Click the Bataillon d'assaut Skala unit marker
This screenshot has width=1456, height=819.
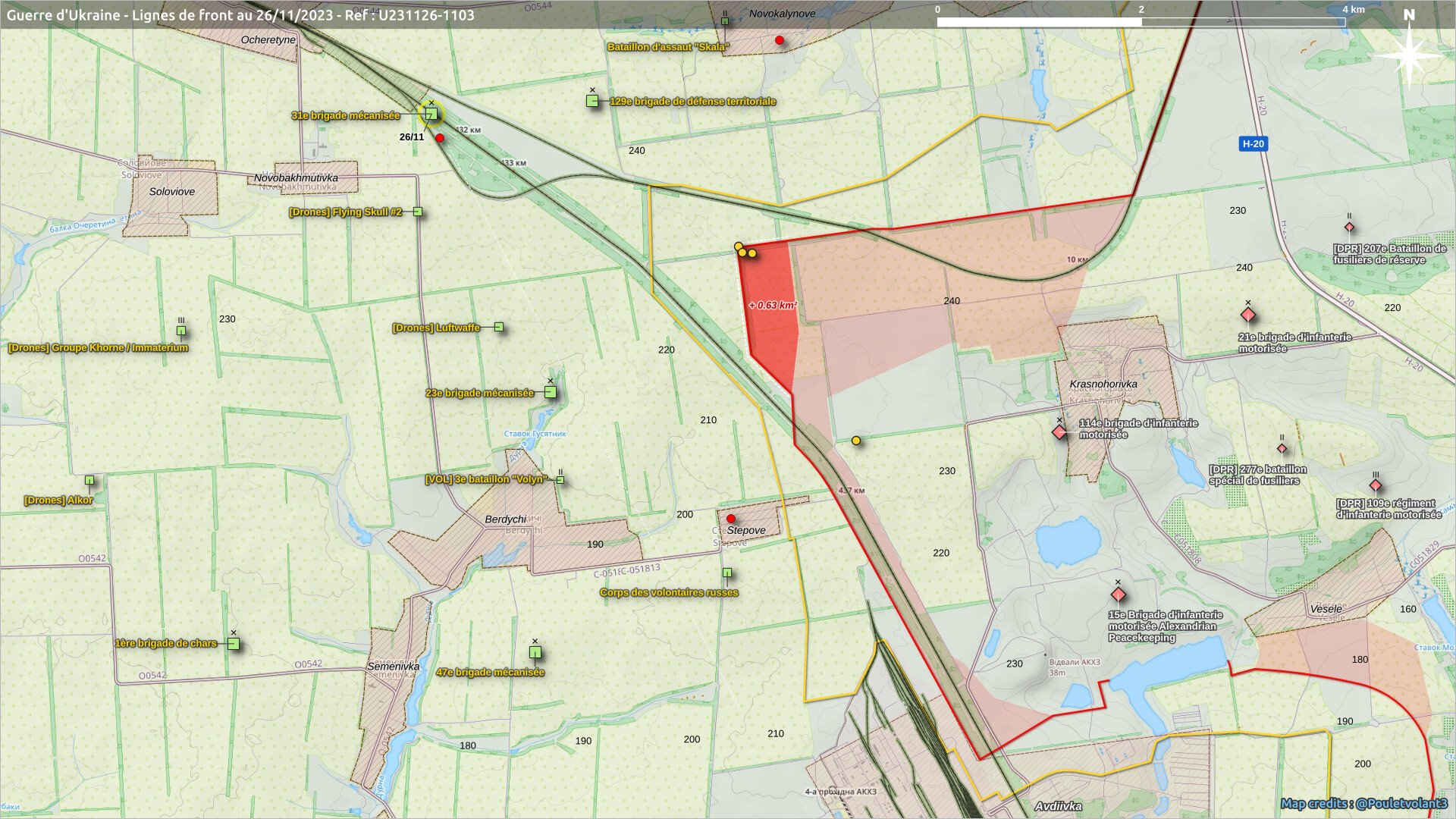(x=725, y=21)
